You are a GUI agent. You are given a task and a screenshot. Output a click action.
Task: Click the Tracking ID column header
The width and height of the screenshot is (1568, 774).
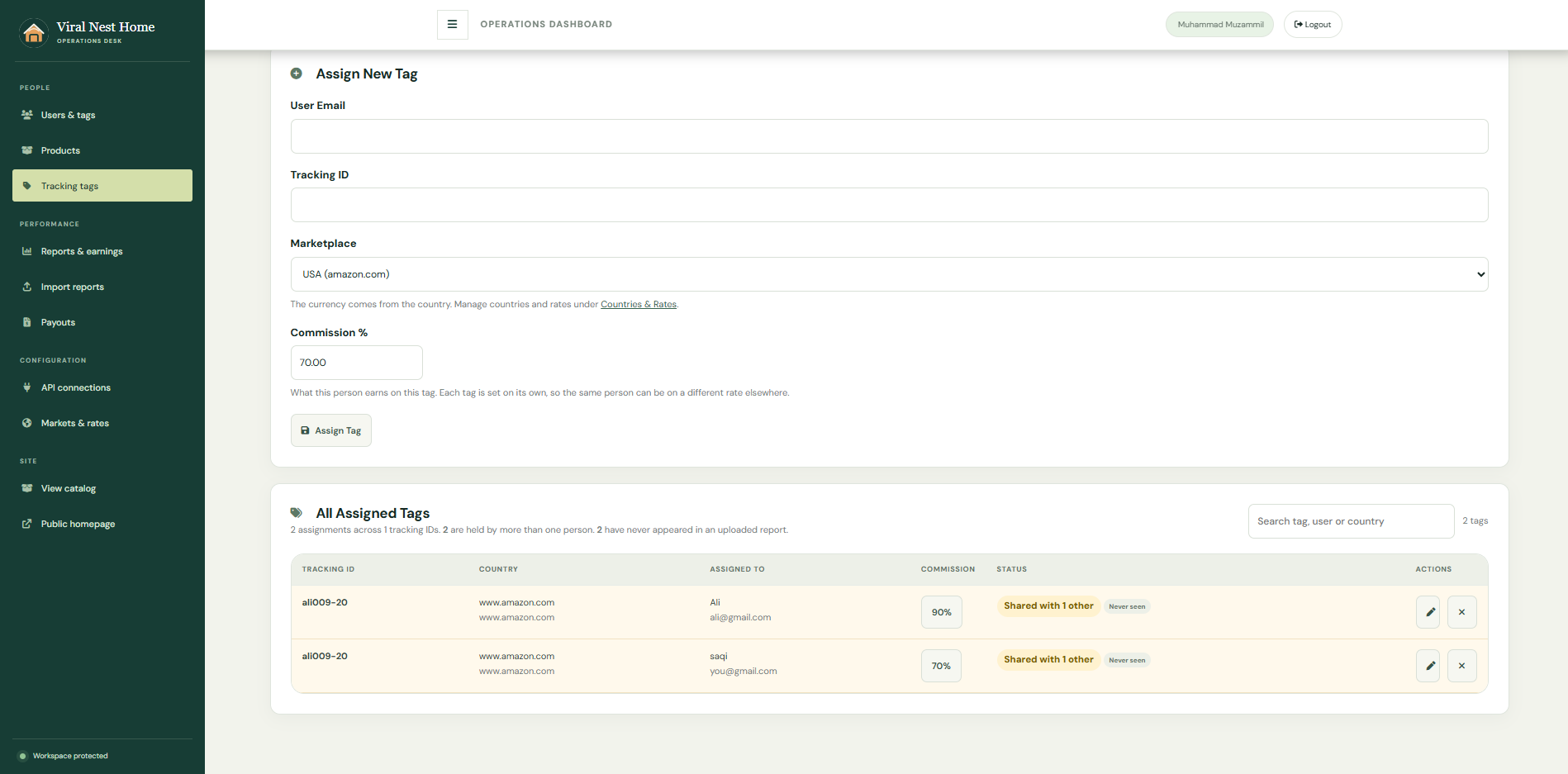[328, 569]
